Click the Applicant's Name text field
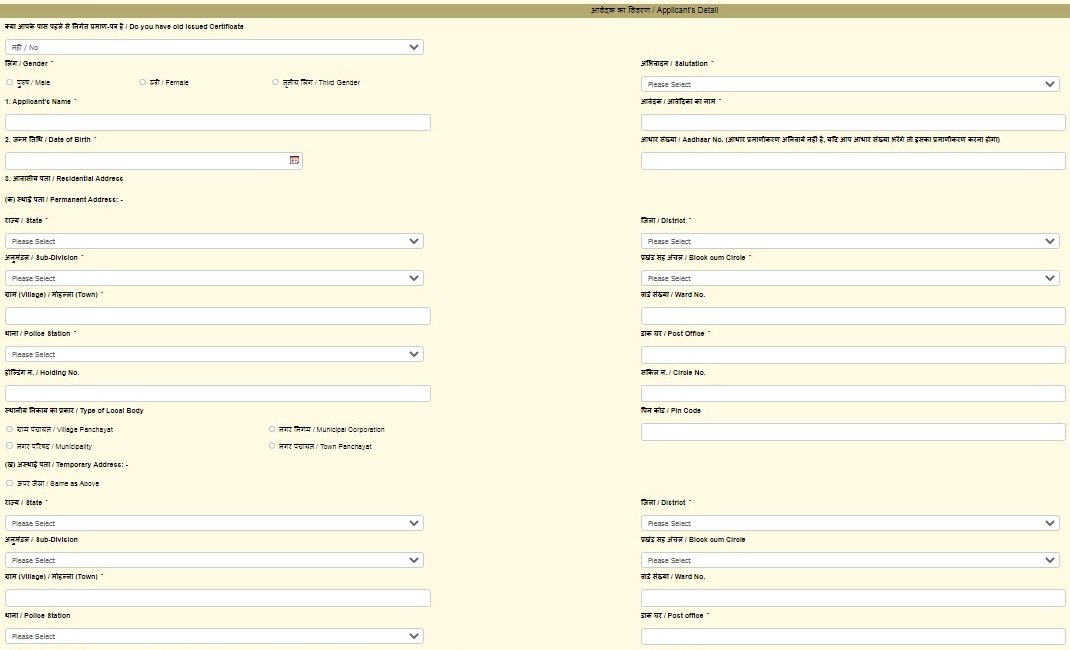Screen dimensions: 1070x650 pos(218,122)
